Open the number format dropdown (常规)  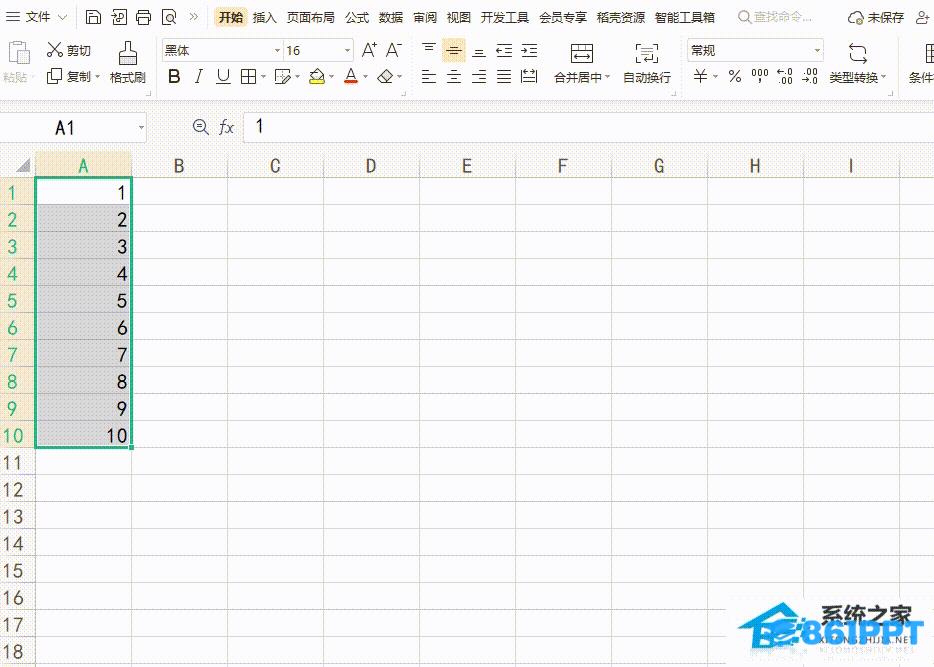[x=817, y=51]
